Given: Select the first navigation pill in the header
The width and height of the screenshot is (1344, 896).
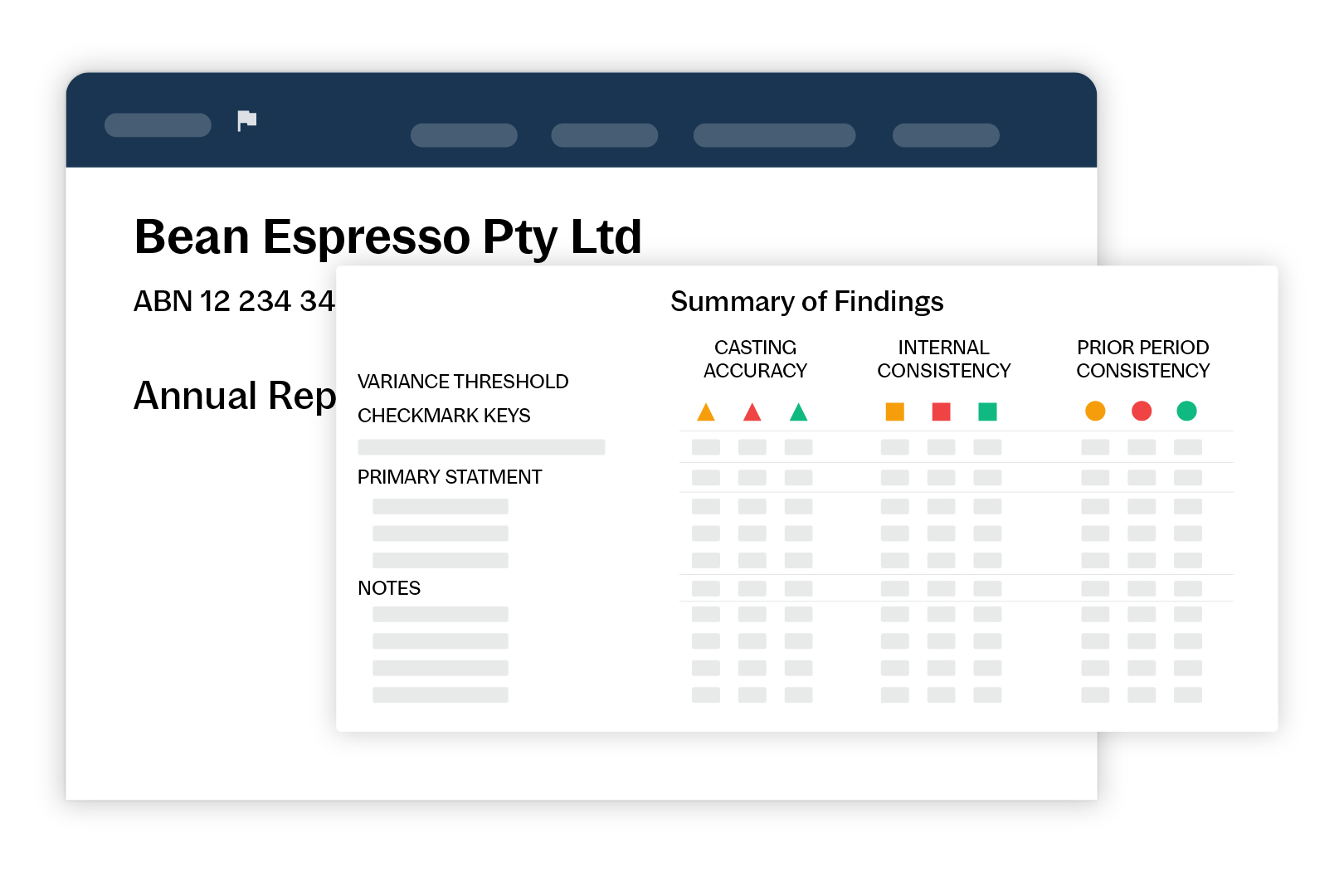Looking at the screenshot, I should pyautogui.click(x=465, y=134).
